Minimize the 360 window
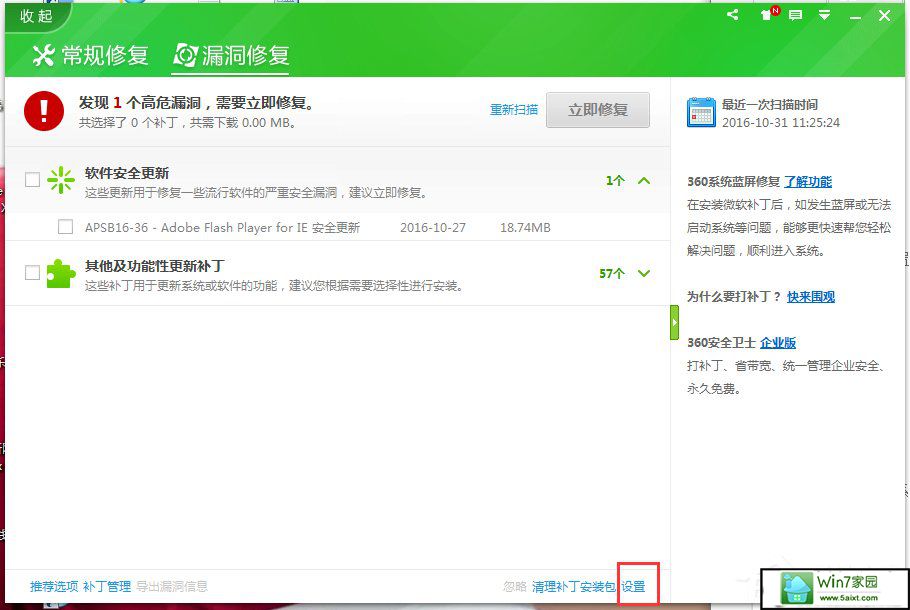The height and width of the screenshot is (610, 910). pos(855,17)
